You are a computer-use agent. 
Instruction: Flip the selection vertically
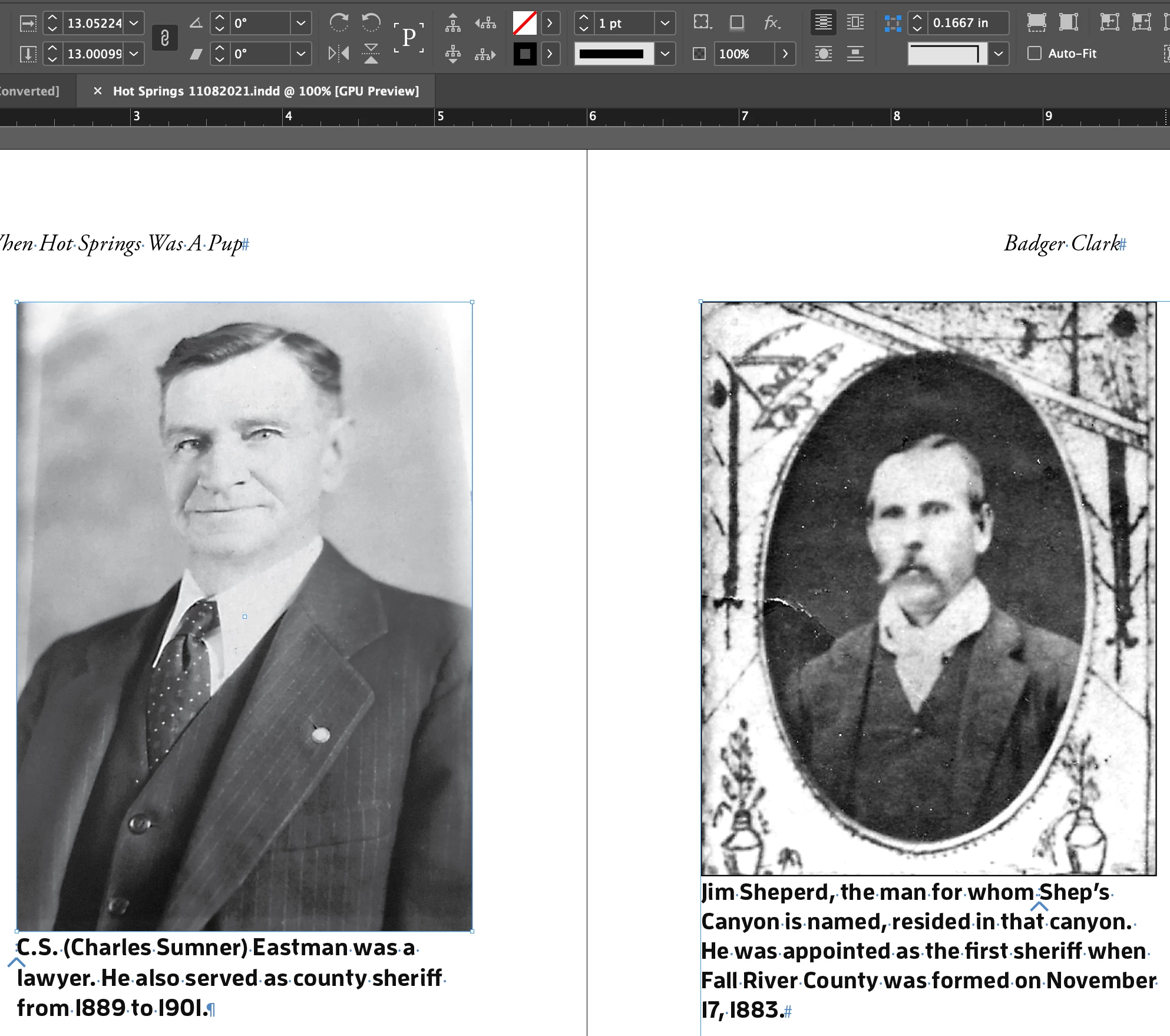(371, 54)
